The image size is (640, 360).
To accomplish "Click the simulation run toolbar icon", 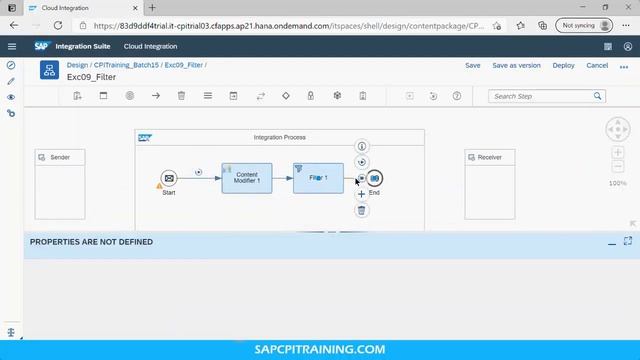I will click(433, 96).
